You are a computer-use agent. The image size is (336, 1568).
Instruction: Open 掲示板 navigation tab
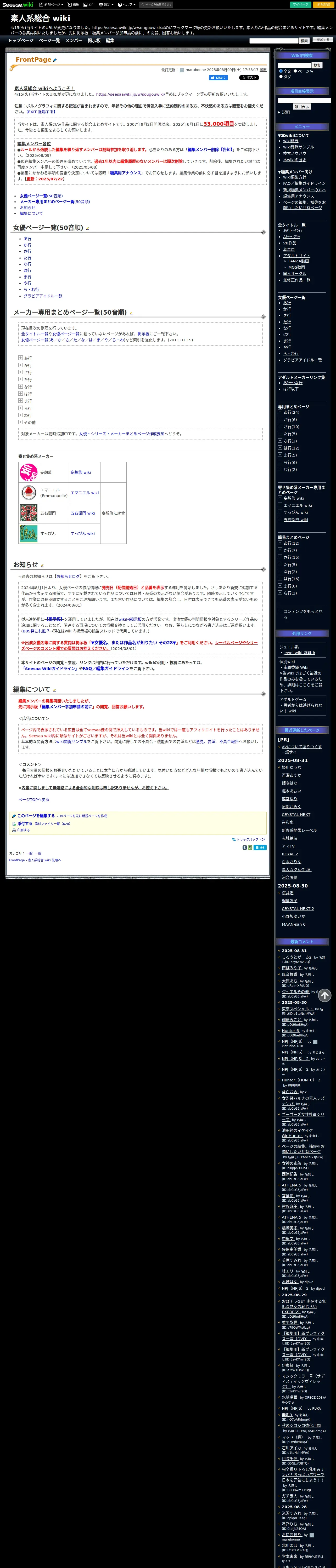click(94, 40)
